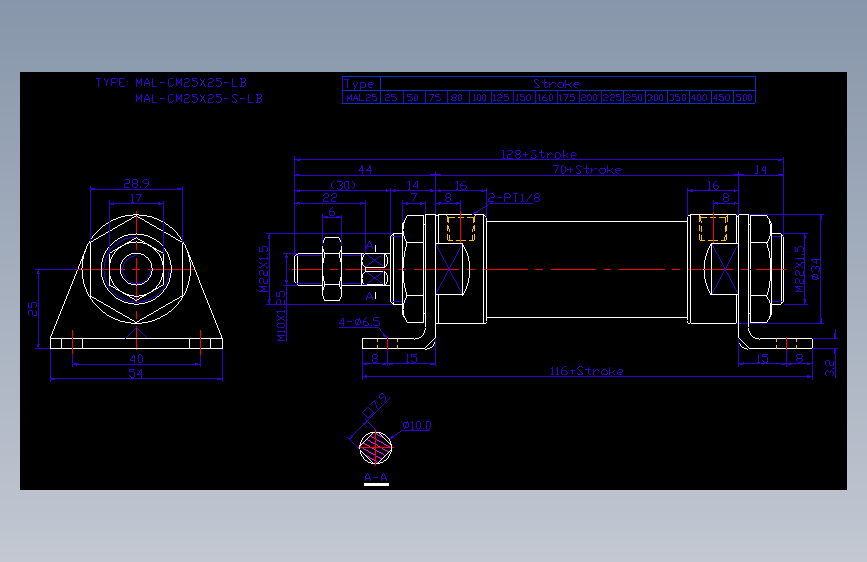Click the '116+Stroke' mounting length dimension

587,371
